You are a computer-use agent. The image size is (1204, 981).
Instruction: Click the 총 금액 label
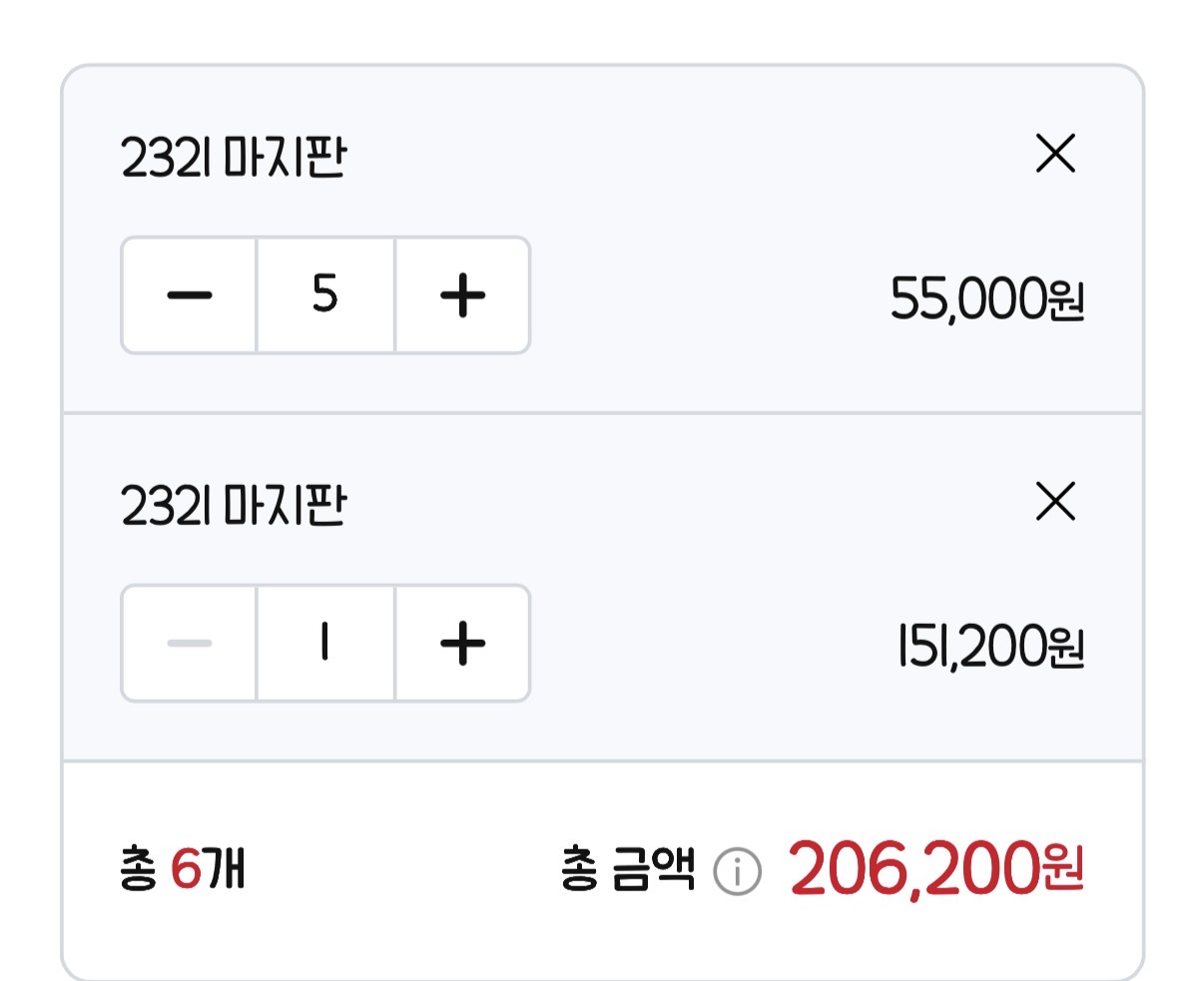[x=627, y=870]
